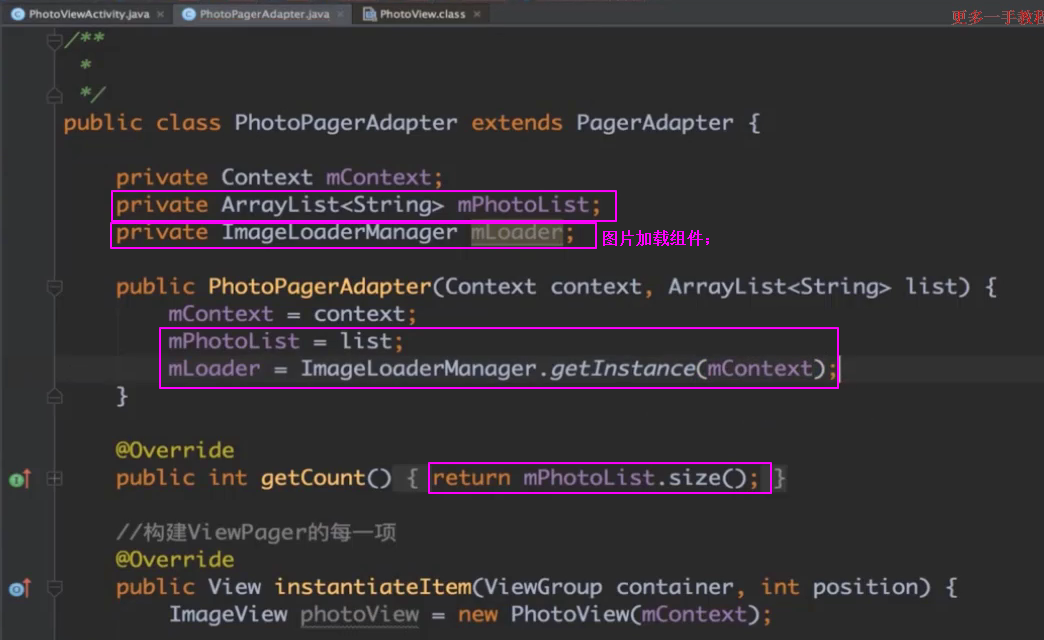This screenshot has width=1044, height=640.
Task: Click the fold end marker at */
Action: (x=55, y=95)
